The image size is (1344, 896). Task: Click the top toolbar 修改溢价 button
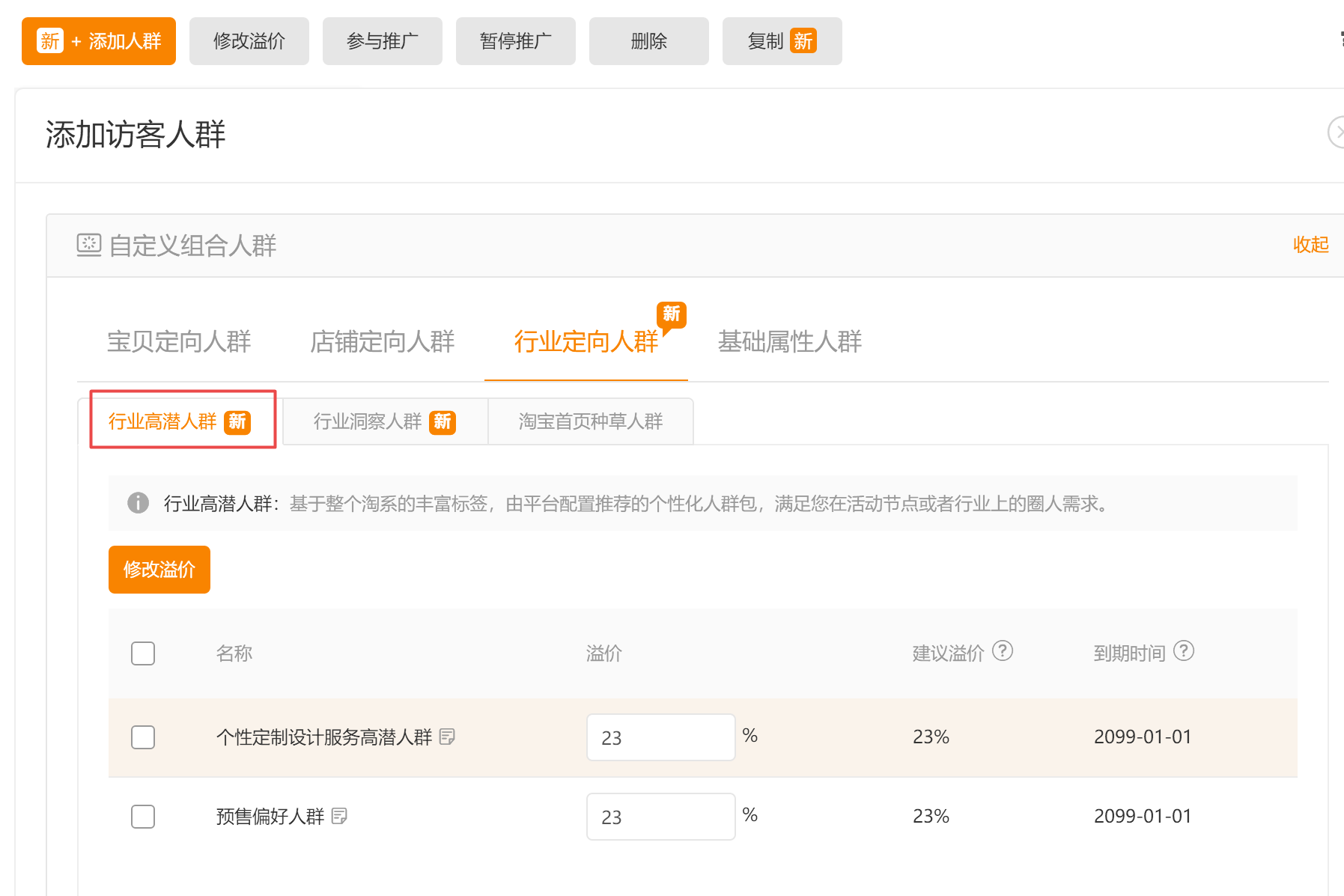[249, 41]
